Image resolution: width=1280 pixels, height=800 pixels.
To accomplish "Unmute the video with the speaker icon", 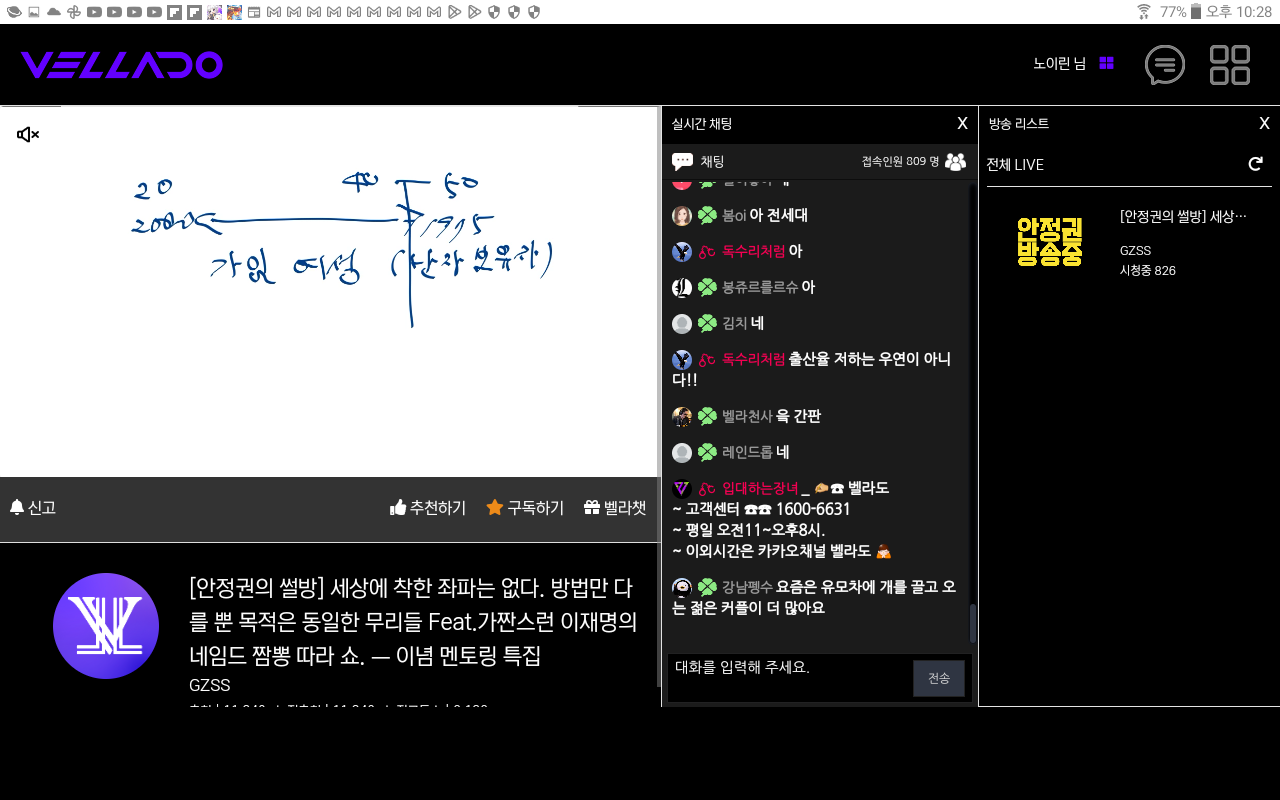I will point(28,135).
